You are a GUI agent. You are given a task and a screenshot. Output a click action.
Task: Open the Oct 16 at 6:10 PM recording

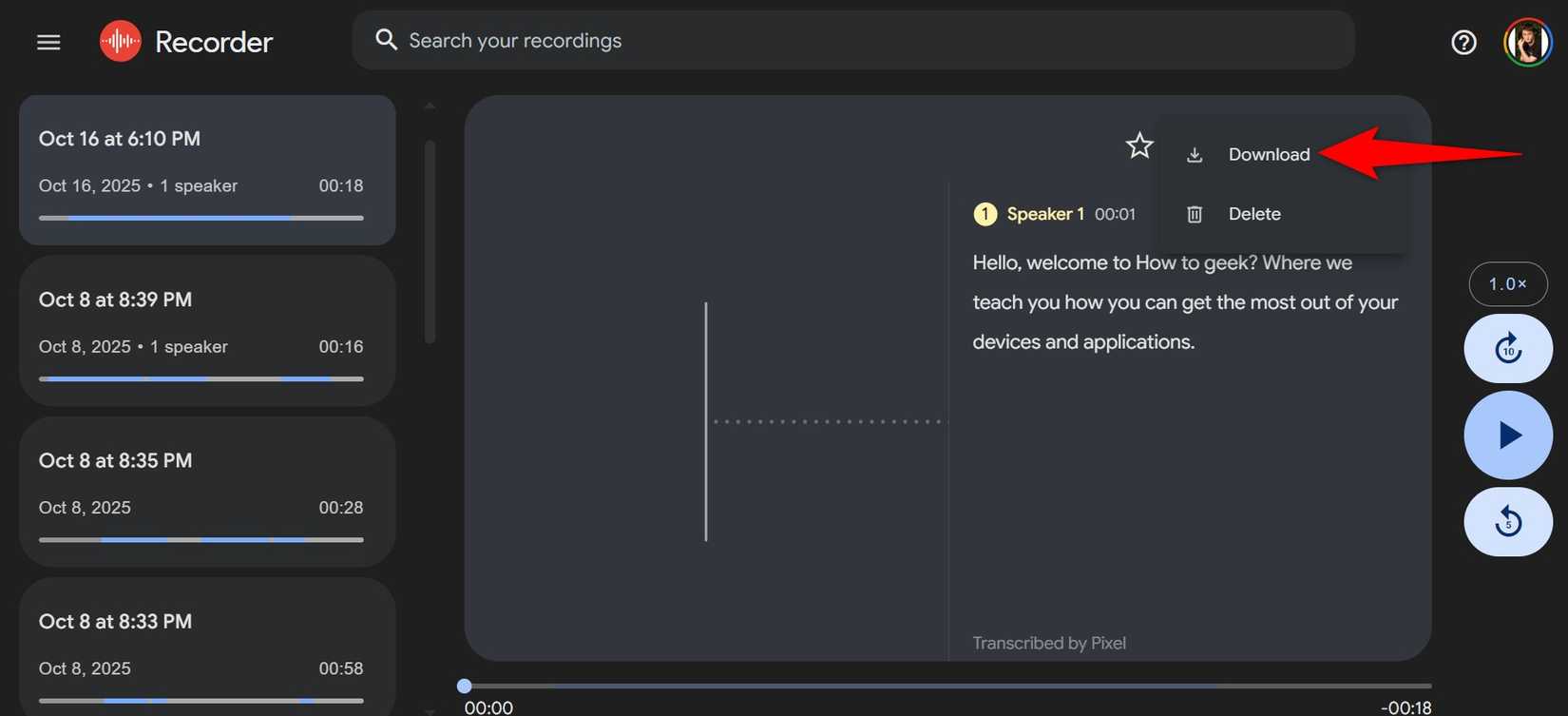click(207, 170)
